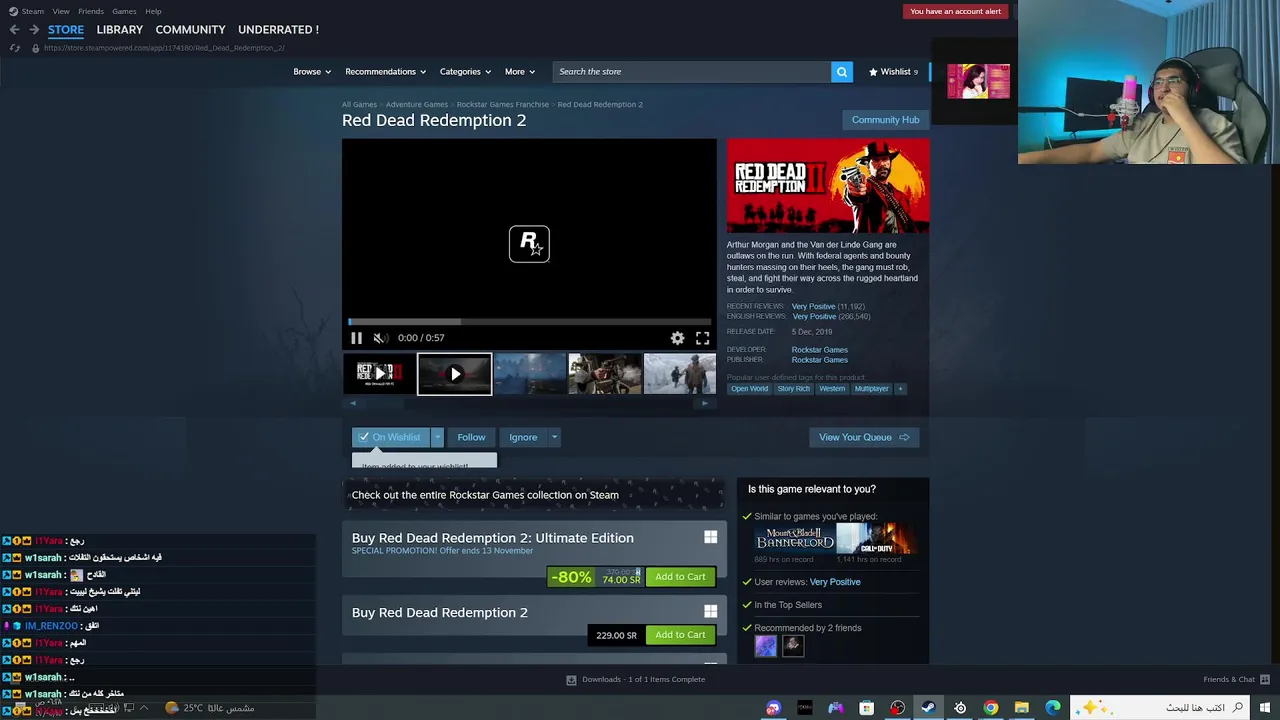Switch to the LIBRARY tab
Viewport: 1280px width, 720px height.
coord(120,30)
